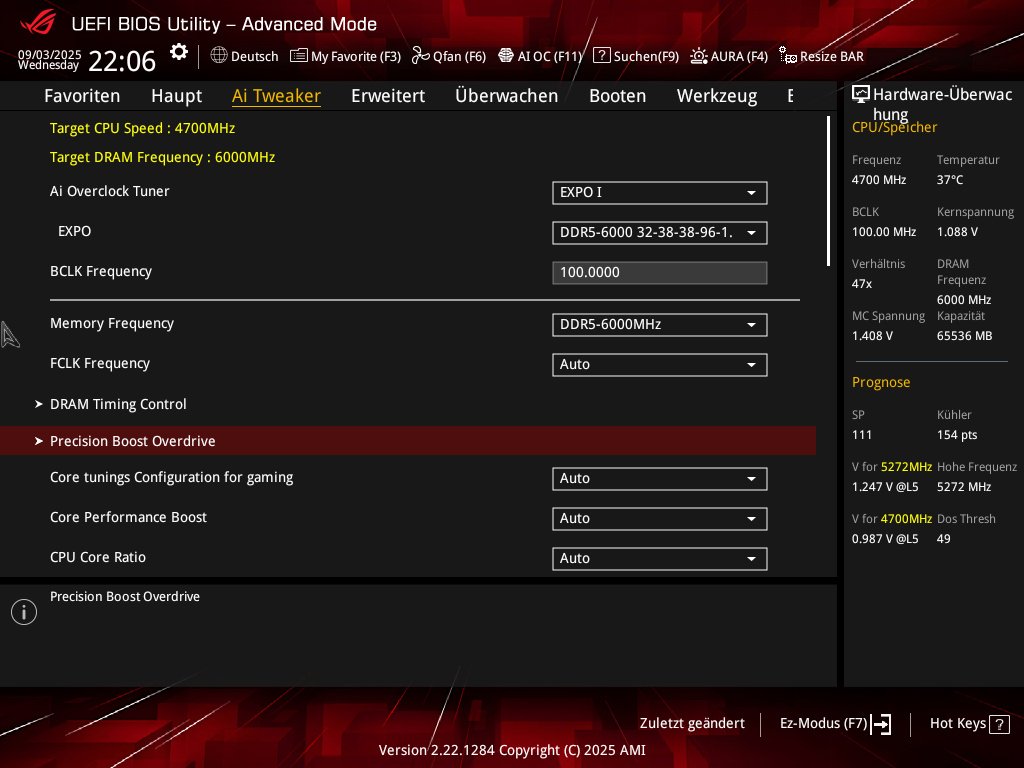The height and width of the screenshot is (768, 1024).
Task: Open the Ai Overclock Tuner dropdown
Action: [x=660, y=193]
